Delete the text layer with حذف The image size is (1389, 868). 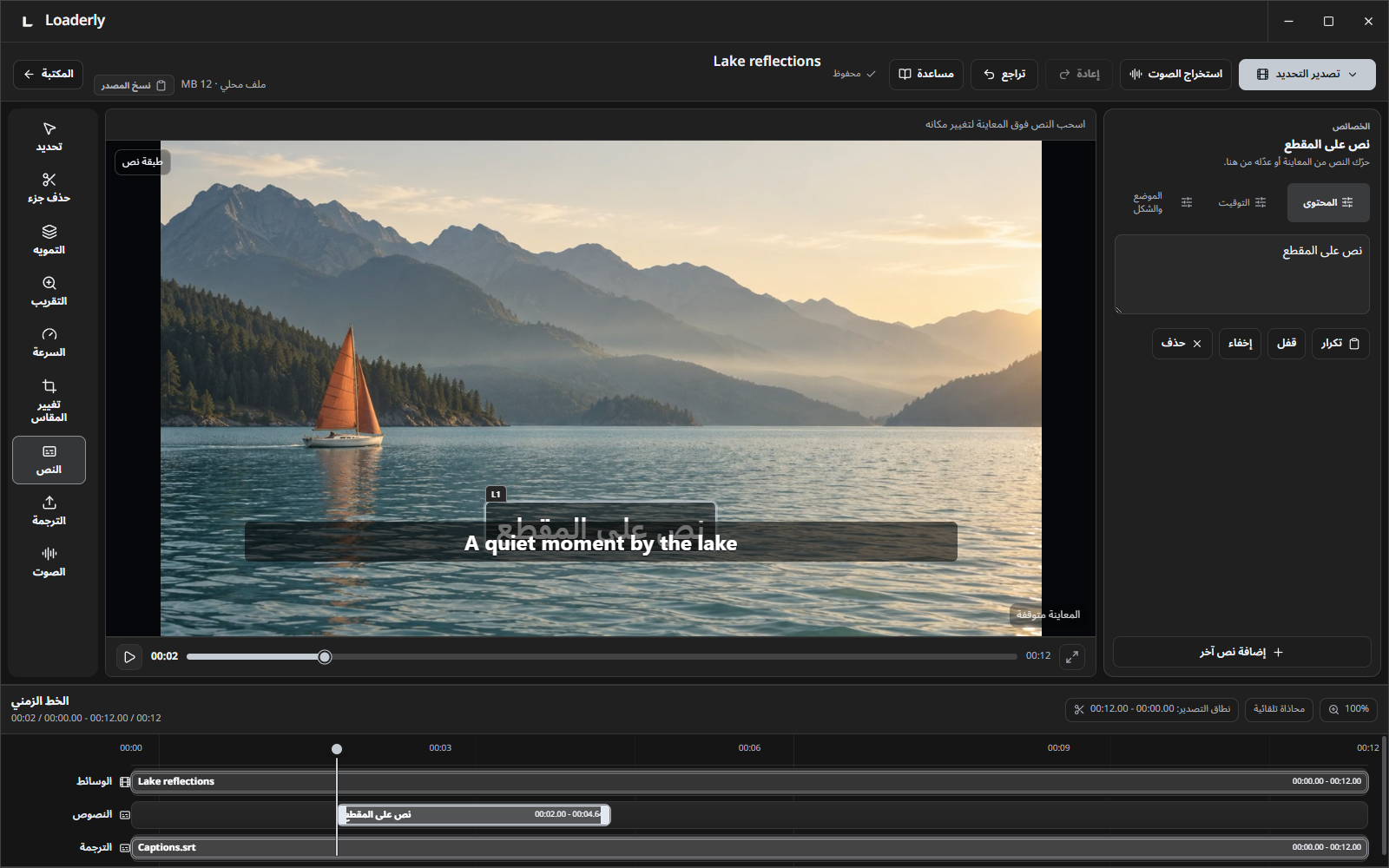[1182, 344]
